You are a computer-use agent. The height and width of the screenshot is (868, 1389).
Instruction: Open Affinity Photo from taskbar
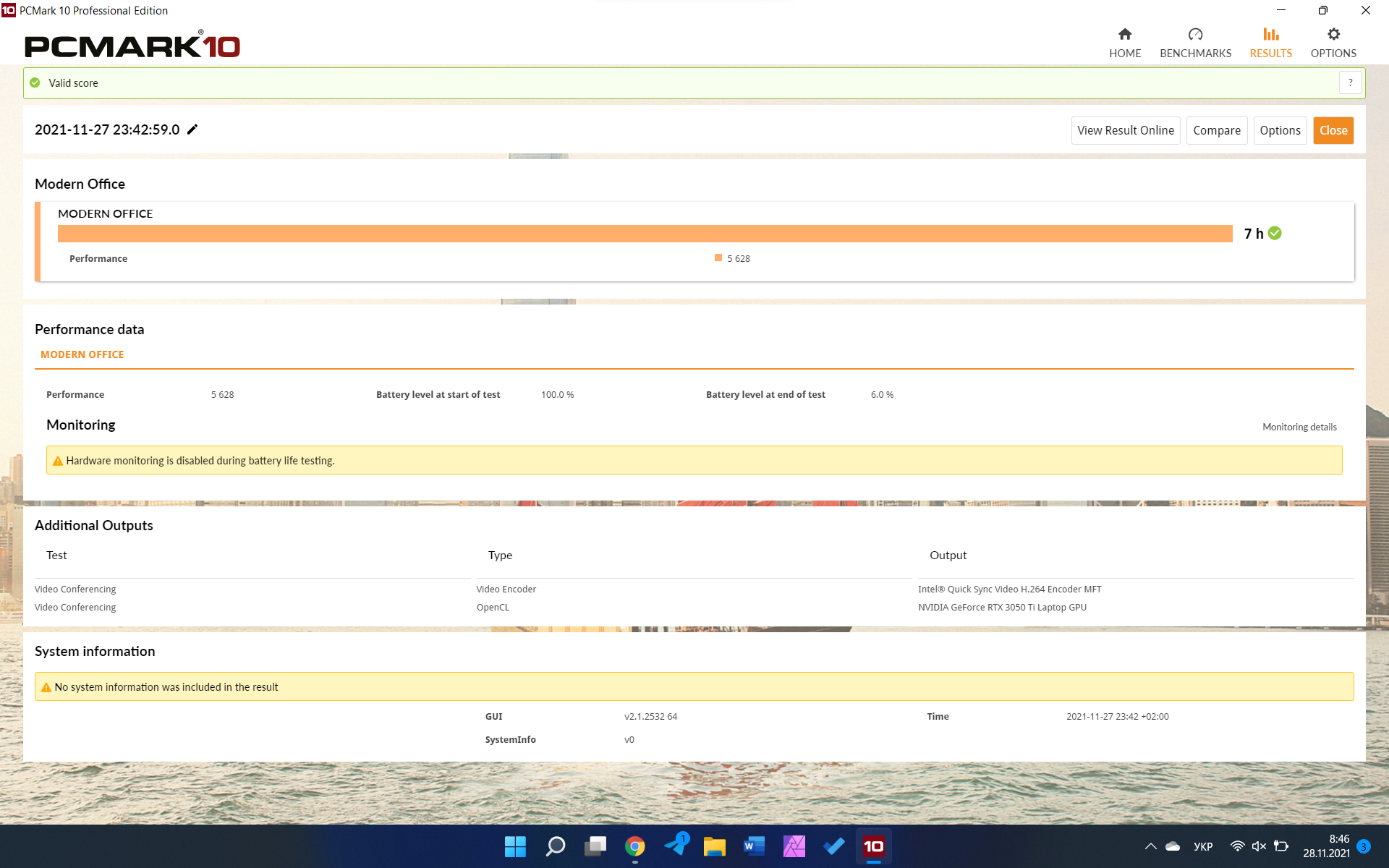point(794,846)
